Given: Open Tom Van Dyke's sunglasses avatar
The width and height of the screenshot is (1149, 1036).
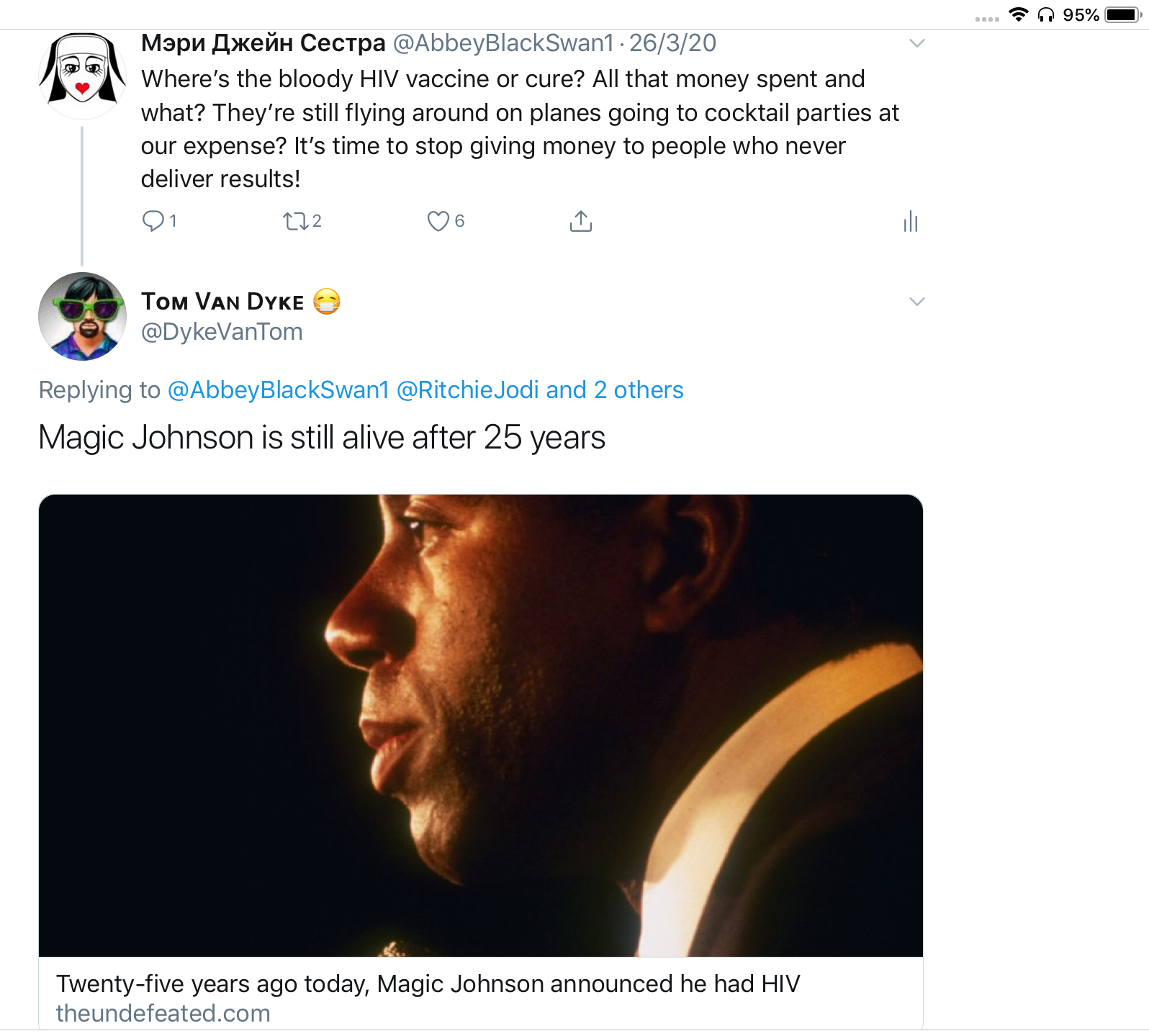Looking at the screenshot, I should pyautogui.click(x=82, y=316).
